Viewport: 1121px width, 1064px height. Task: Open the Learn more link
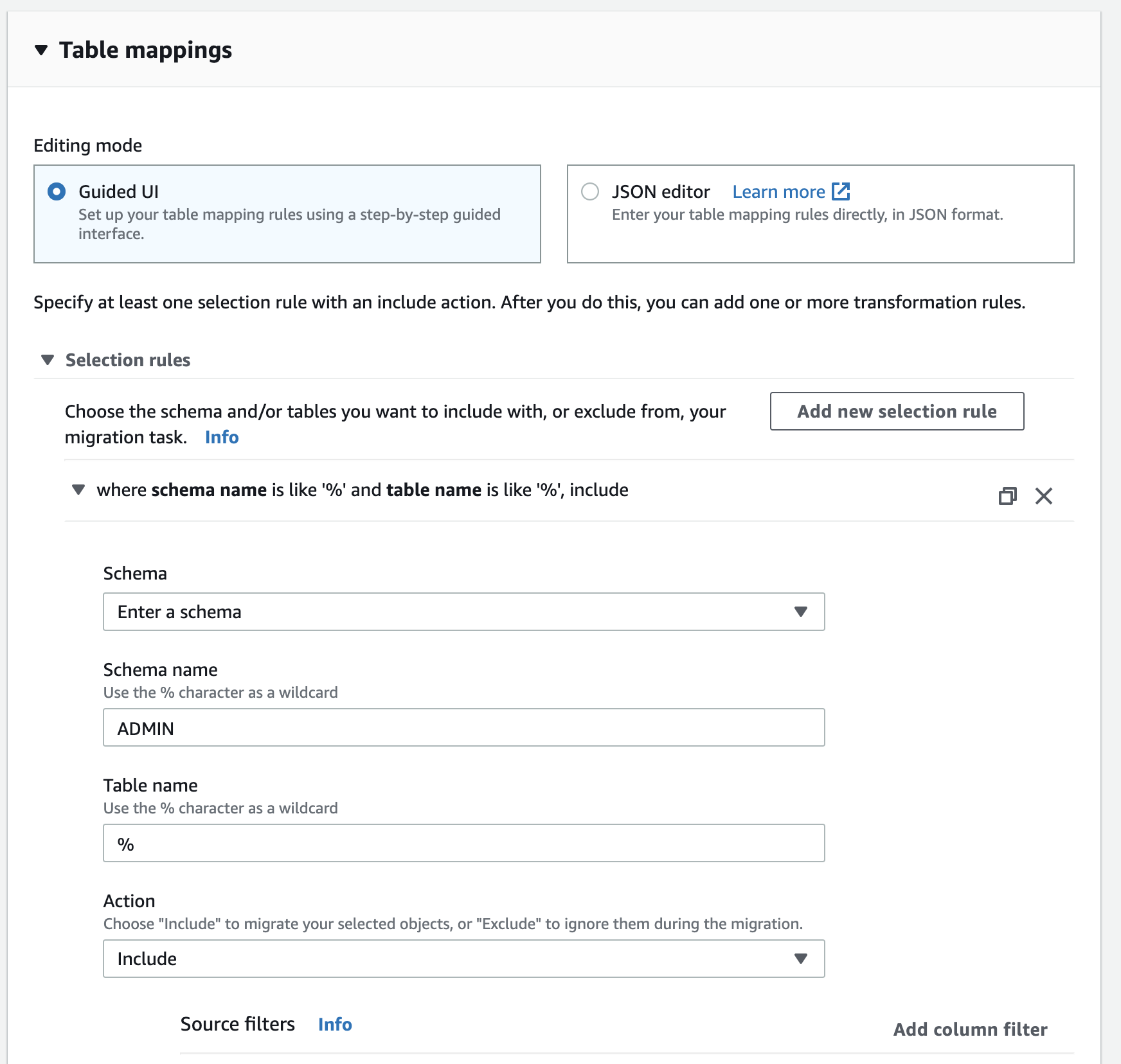(779, 191)
